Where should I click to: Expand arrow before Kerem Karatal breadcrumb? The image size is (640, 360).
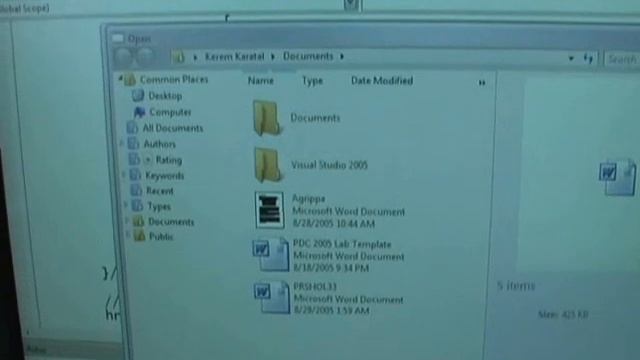coord(195,57)
